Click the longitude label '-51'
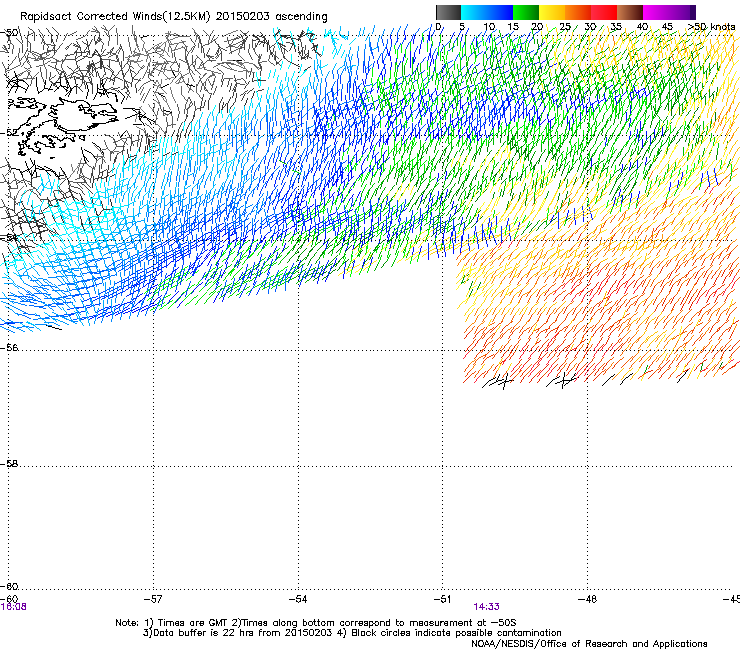Screen dimensions: 740x650 (x=442, y=599)
